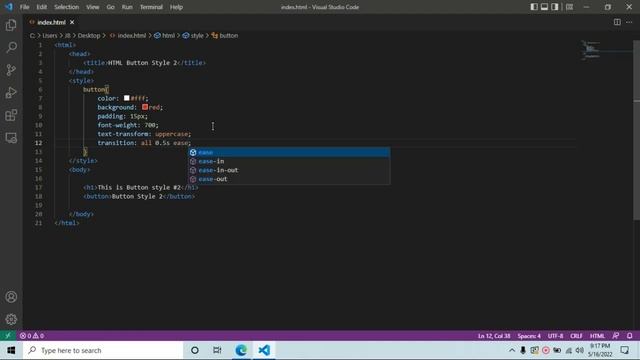Click the Type here to search box

point(103,350)
